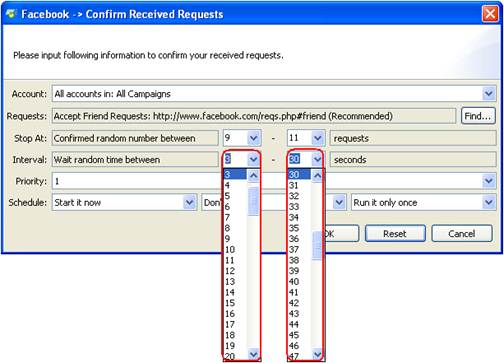
Task: Select 37 in the right interval list
Action: click(299, 249)
